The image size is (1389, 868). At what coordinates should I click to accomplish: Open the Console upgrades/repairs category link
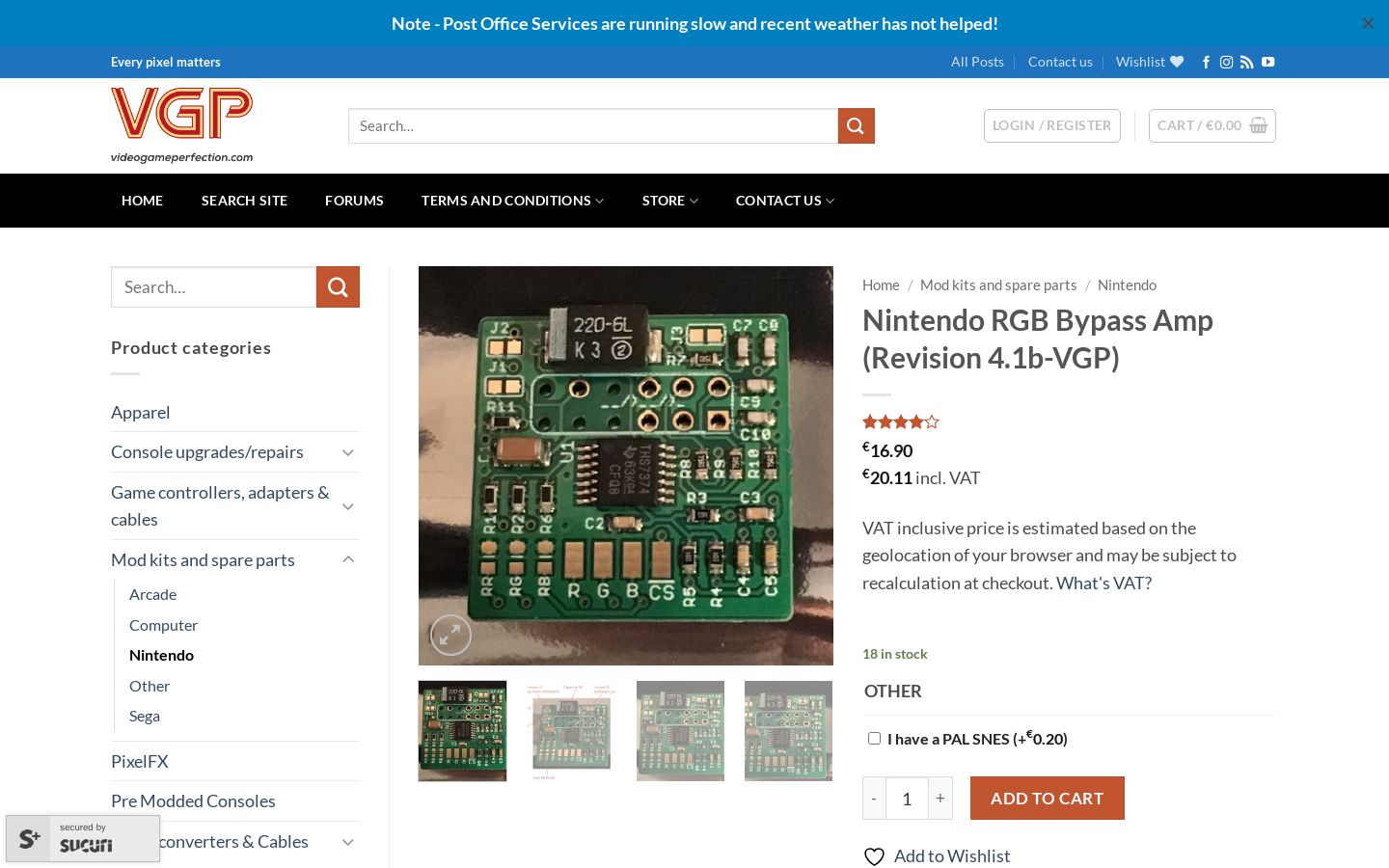[206, 451]
